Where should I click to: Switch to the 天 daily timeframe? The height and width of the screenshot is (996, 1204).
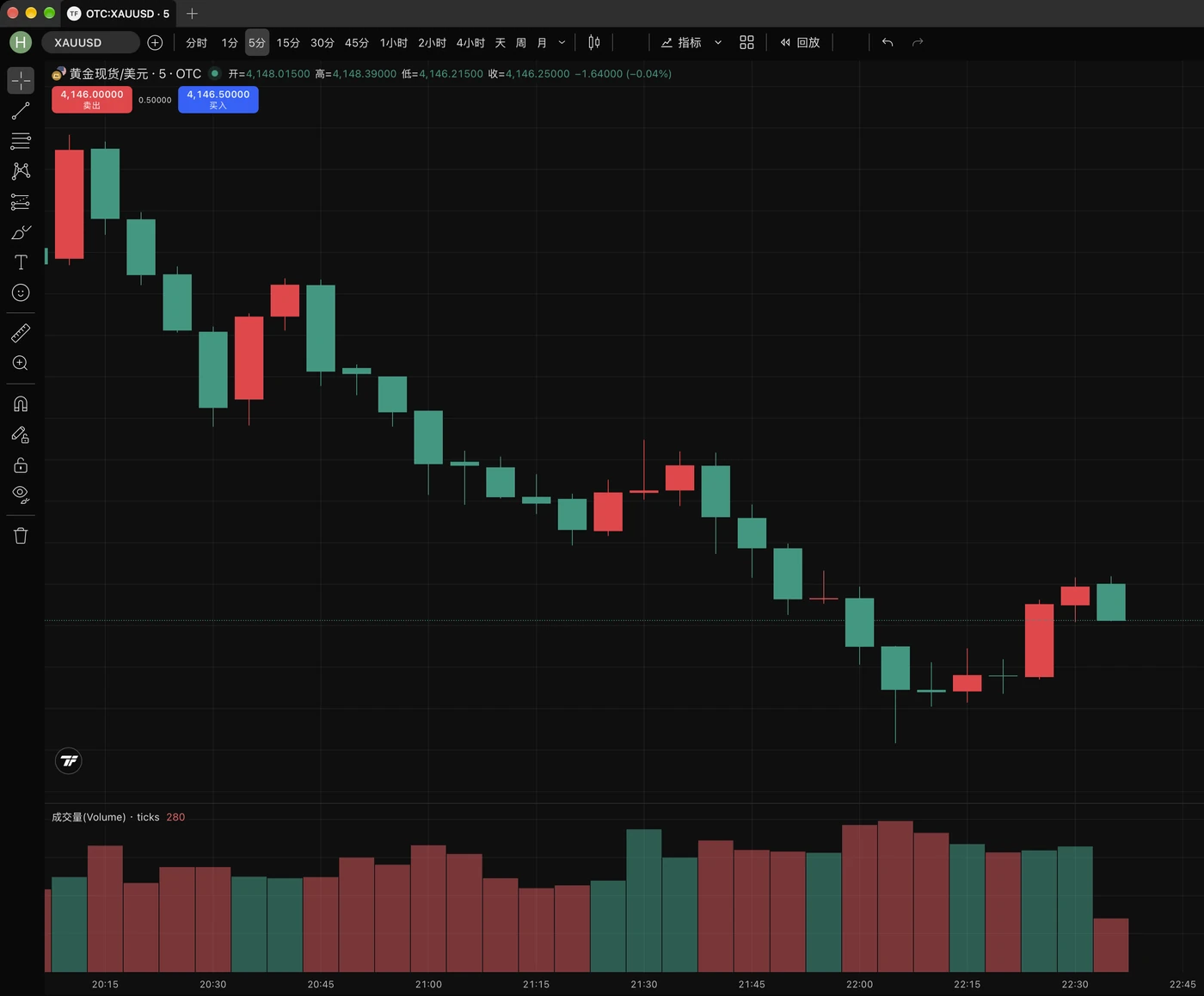coord(501,42)
